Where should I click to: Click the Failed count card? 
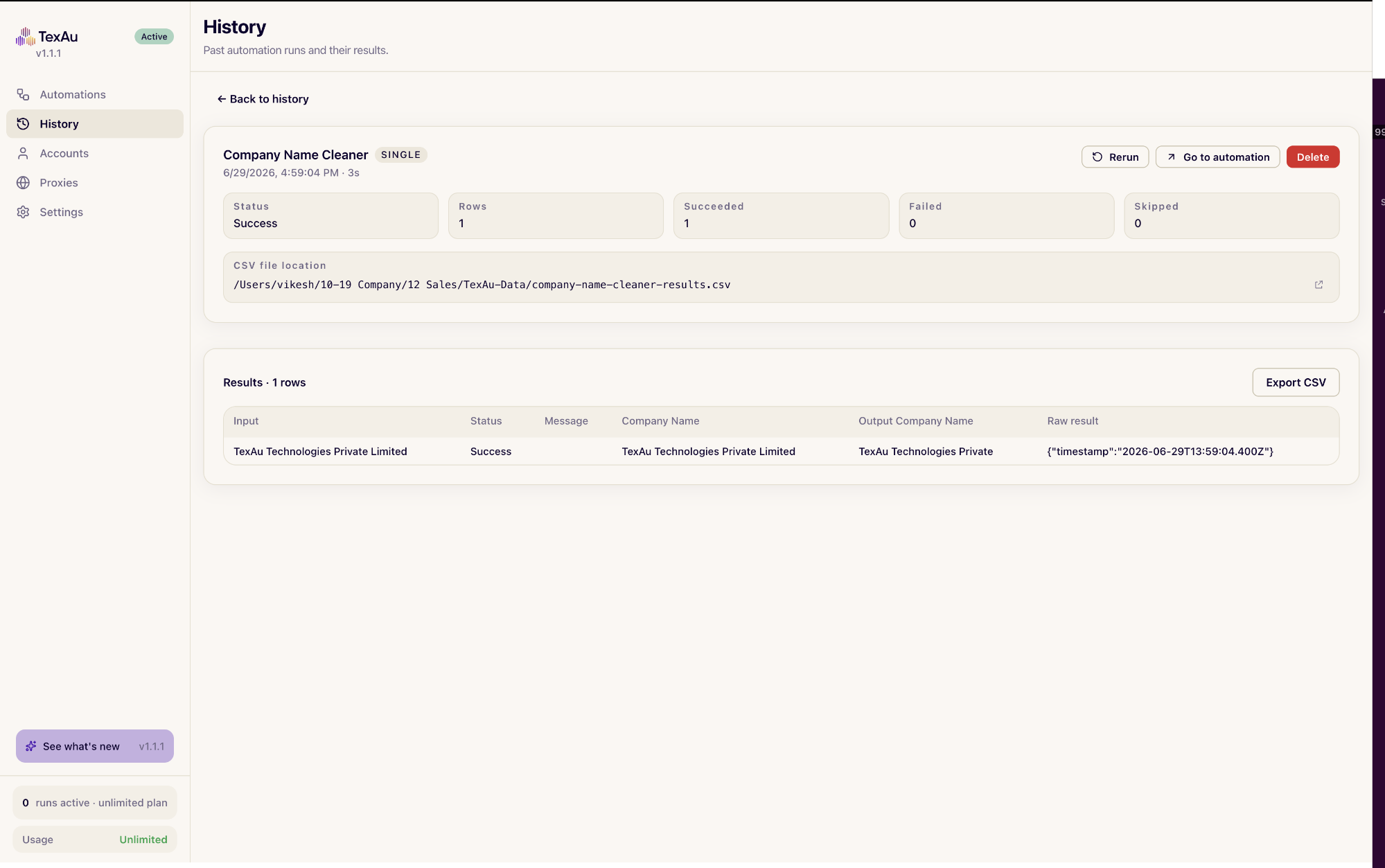pos(1006,216)
